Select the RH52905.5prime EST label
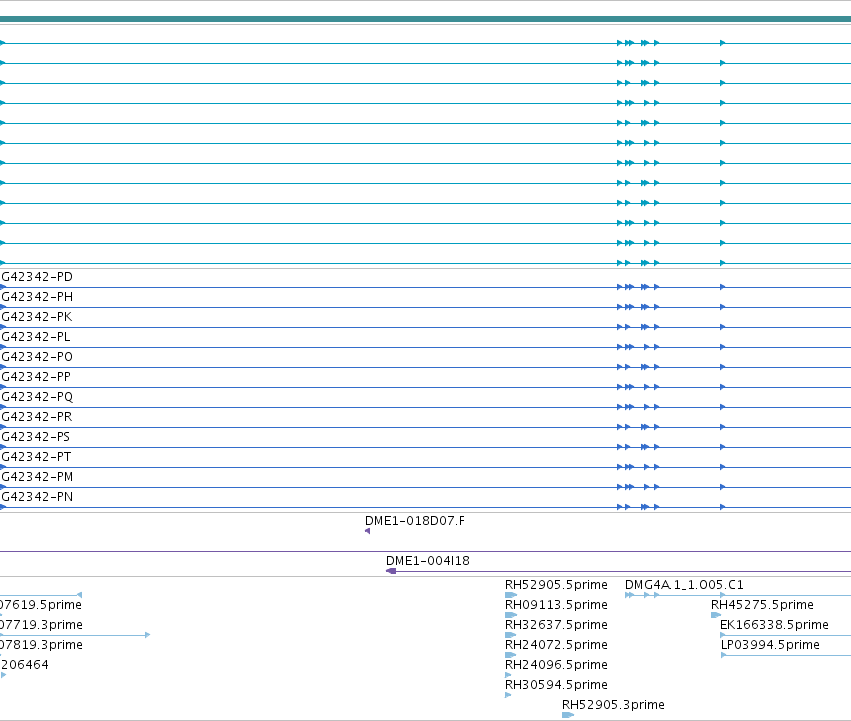Image resolution: width=851 pixels, height=721 pixels. pyautogui.click(x=556, y=585)
